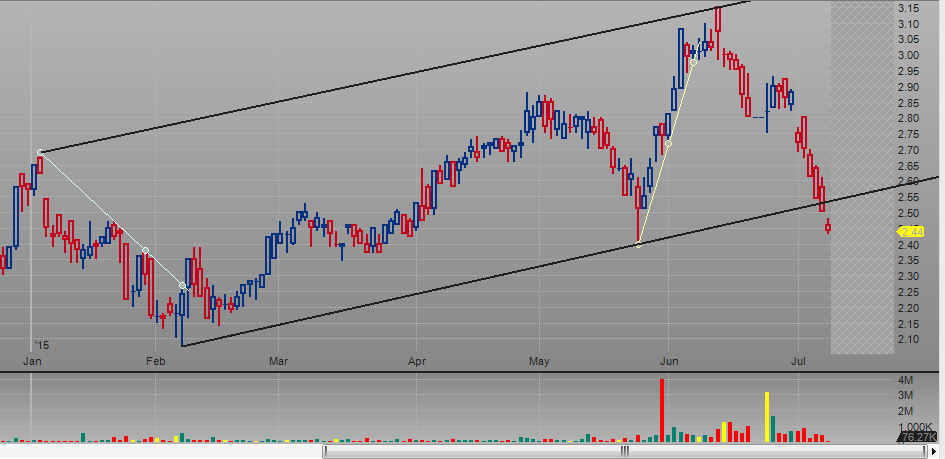Screen dimensions: 945x459
Task: Select the white trendline's middle anchor near Feb
Action: click(145, 250)
